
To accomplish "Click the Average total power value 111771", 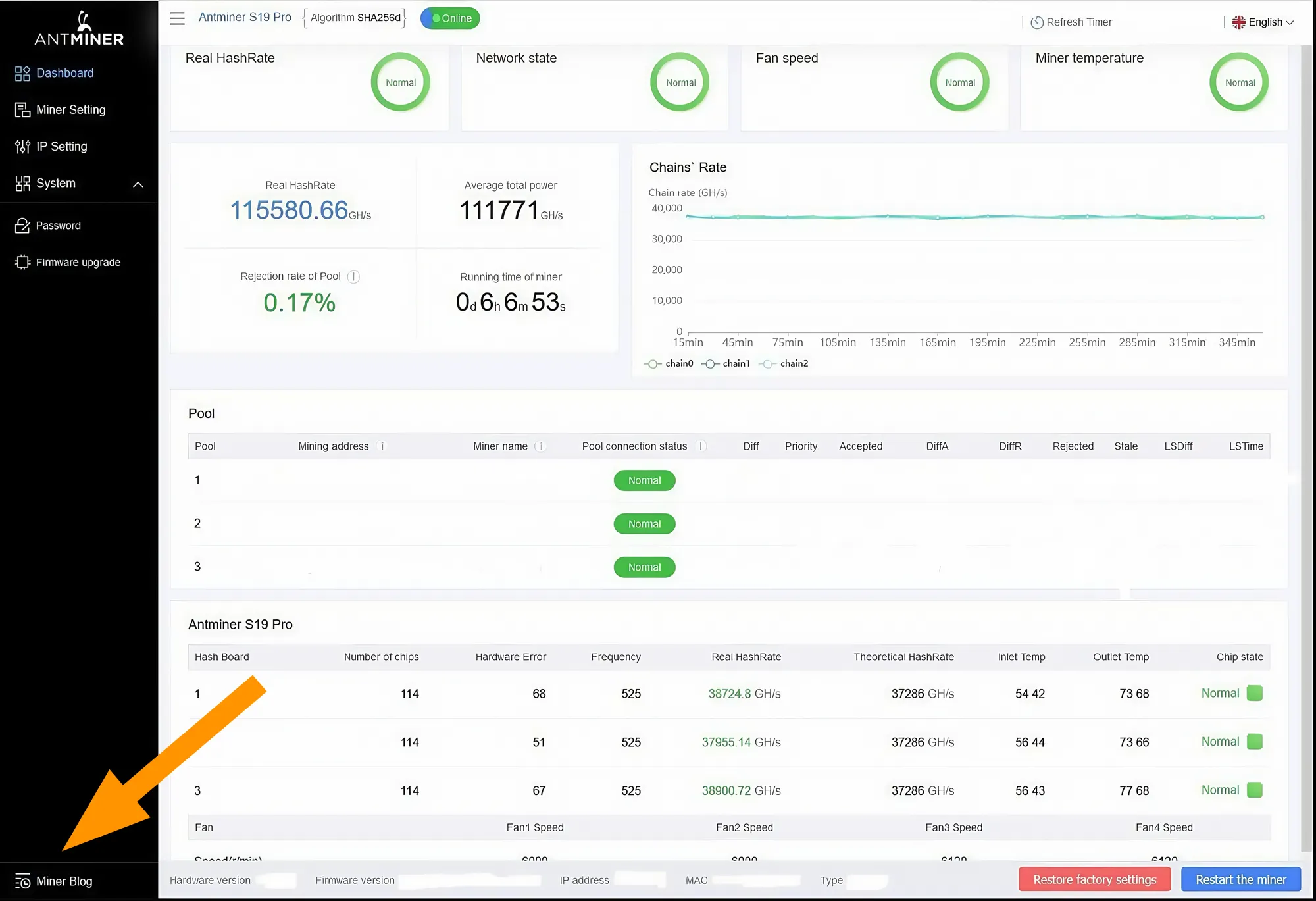I will pos(499,211).
